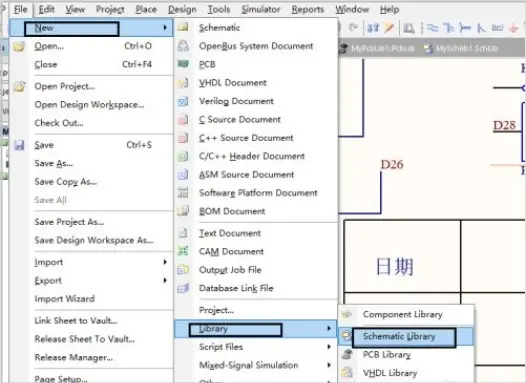Open the Help menu
Screen dimensions: 526x383
(x=389, y=9)
